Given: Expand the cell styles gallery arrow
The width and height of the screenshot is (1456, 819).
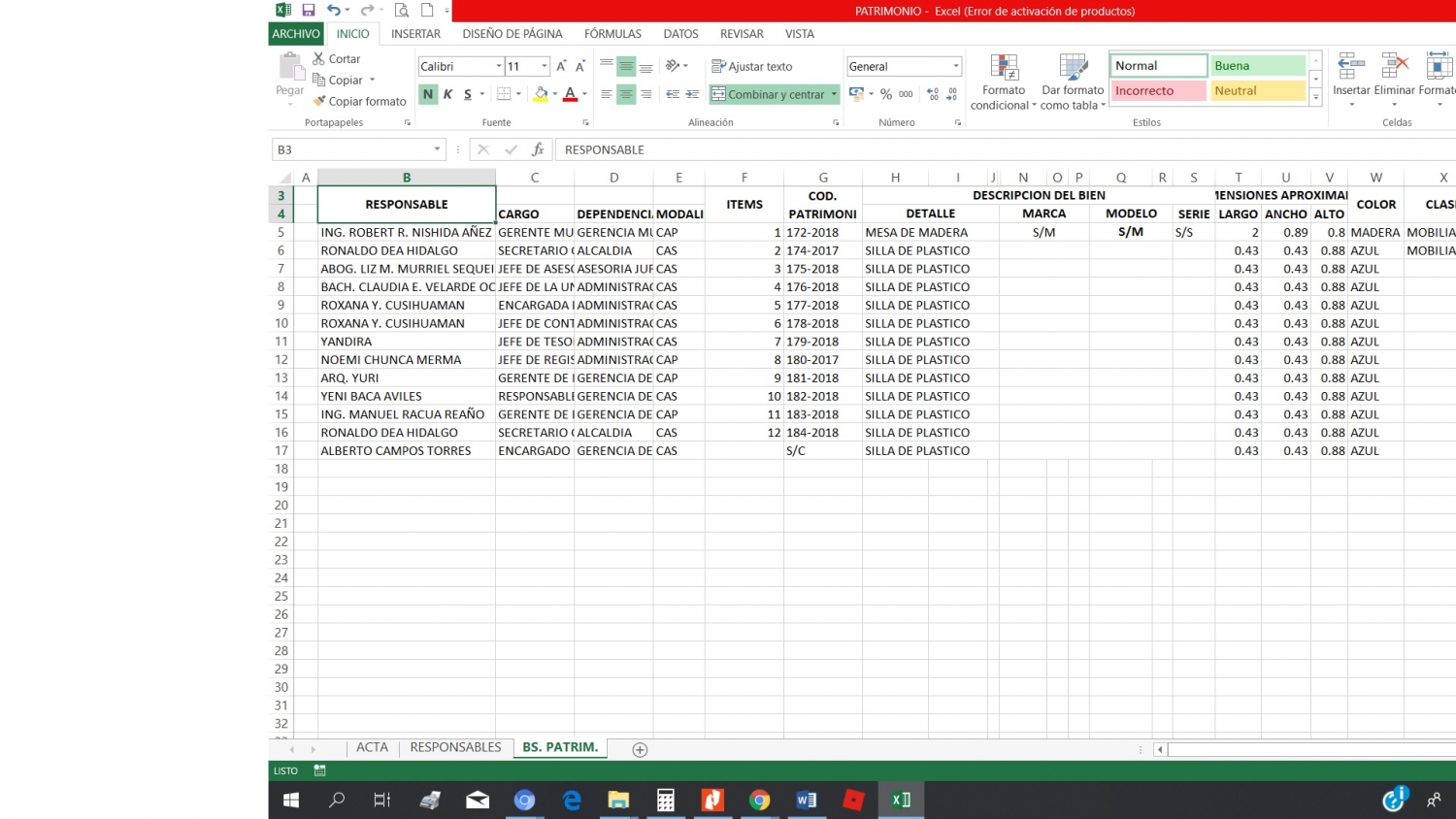Looking at the screenshot, I should point(1316,97).
